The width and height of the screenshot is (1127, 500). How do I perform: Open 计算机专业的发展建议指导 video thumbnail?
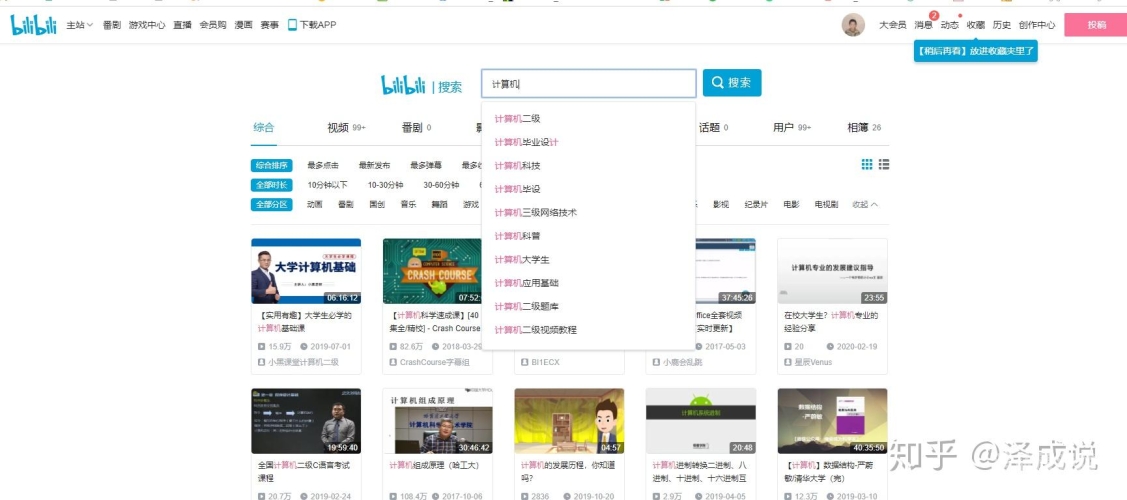tap(832, 272)
